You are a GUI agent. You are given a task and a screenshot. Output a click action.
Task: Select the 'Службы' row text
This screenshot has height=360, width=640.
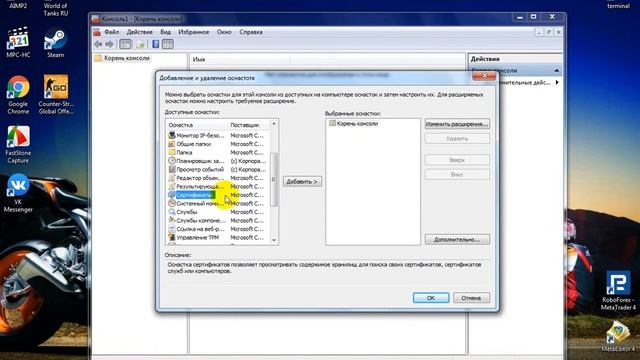click(187, 212)
